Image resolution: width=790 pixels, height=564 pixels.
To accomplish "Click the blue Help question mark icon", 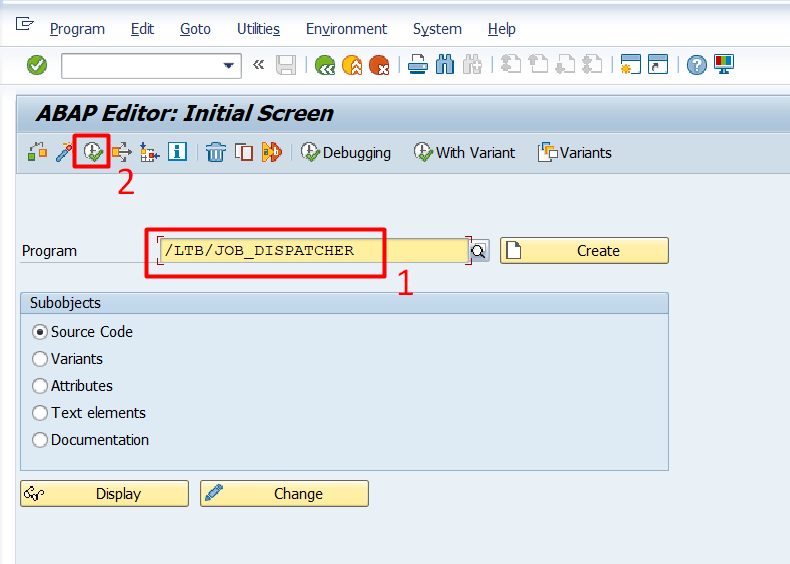I will (697, 65).
